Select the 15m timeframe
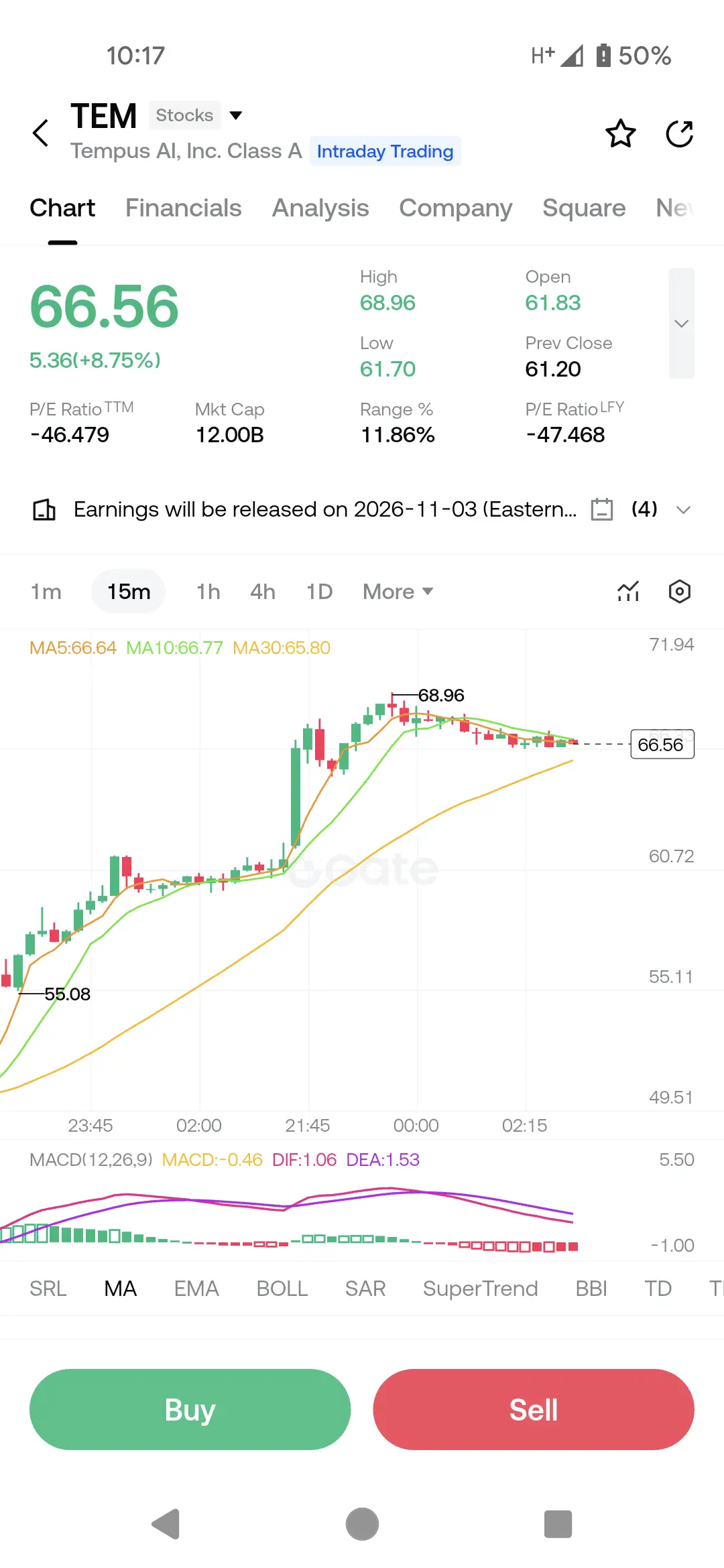Viewport: 724px width, 1568px height. pos(129,592)
